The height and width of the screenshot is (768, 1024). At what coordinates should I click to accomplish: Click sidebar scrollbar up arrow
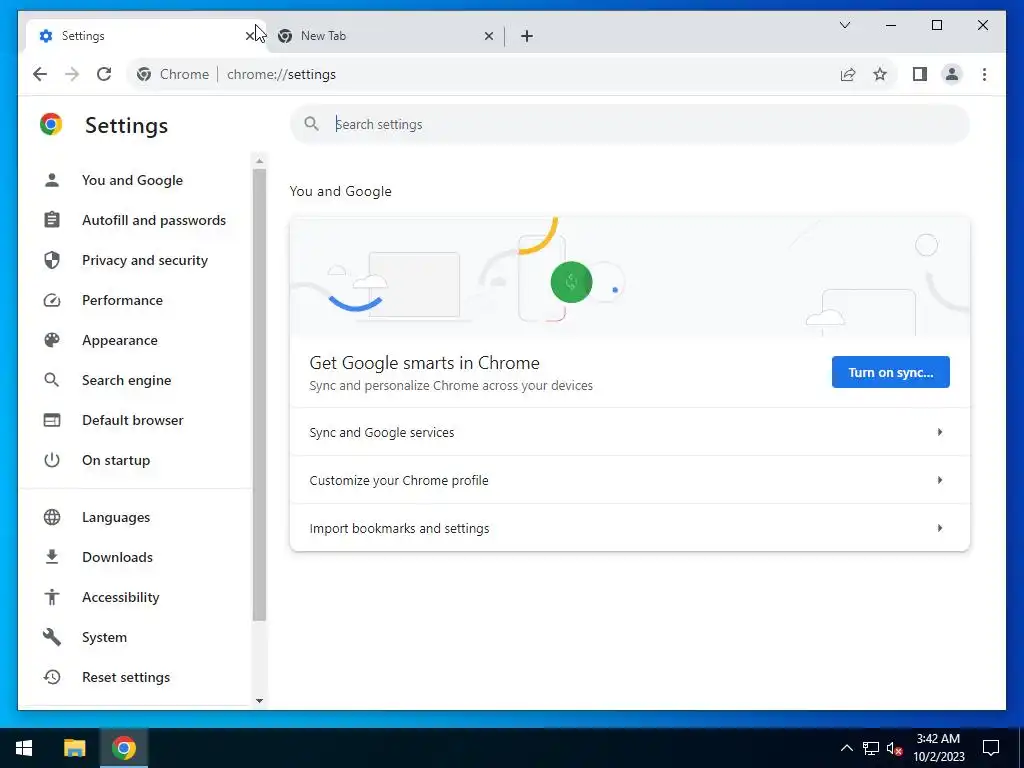(x=259, y=161)
